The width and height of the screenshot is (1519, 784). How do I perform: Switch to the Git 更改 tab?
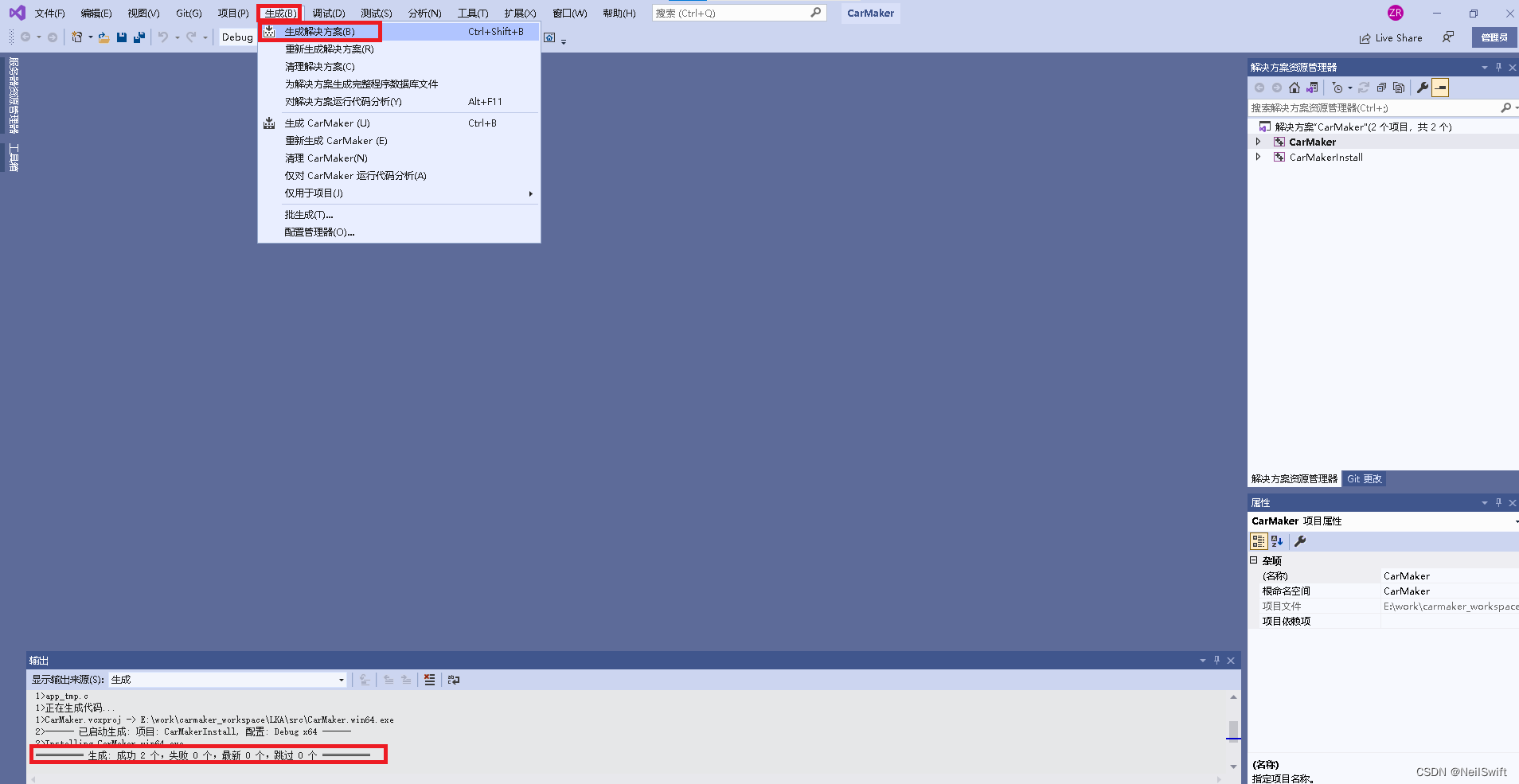(x=1365, y=479)
